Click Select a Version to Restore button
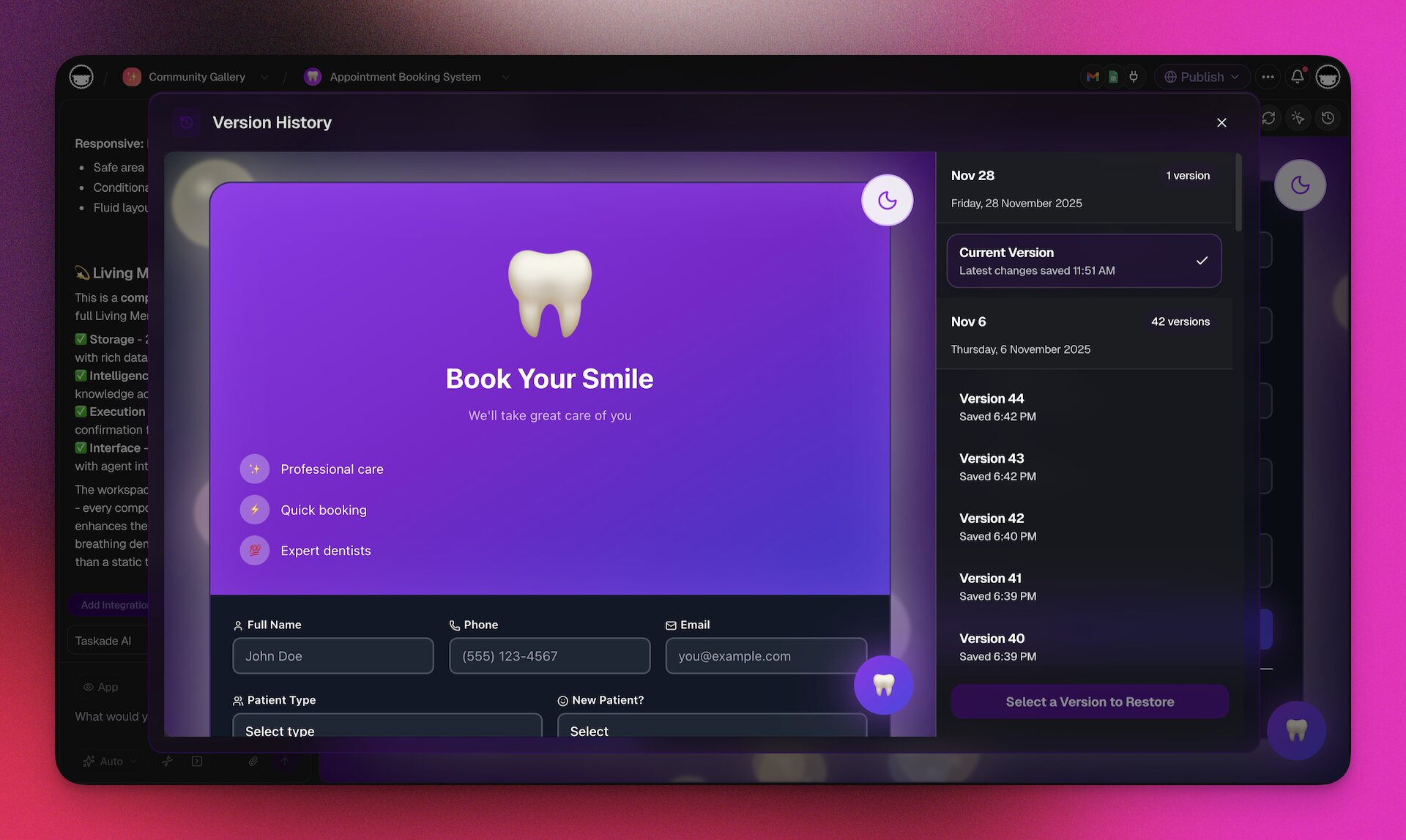Screen dimensions: 1406x840 [1089, 702]
